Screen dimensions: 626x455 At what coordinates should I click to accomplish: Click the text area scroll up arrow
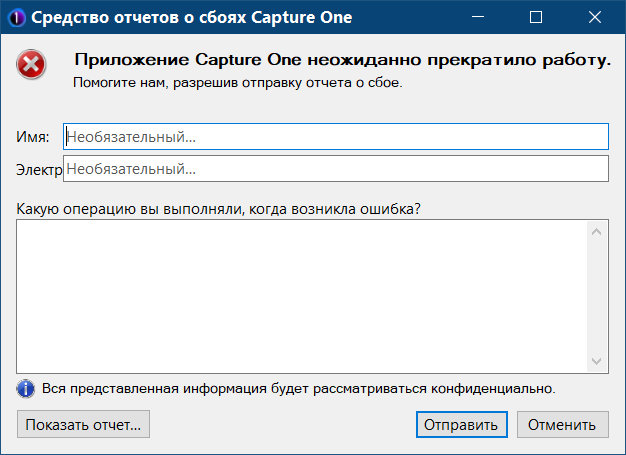pos(596,232)
